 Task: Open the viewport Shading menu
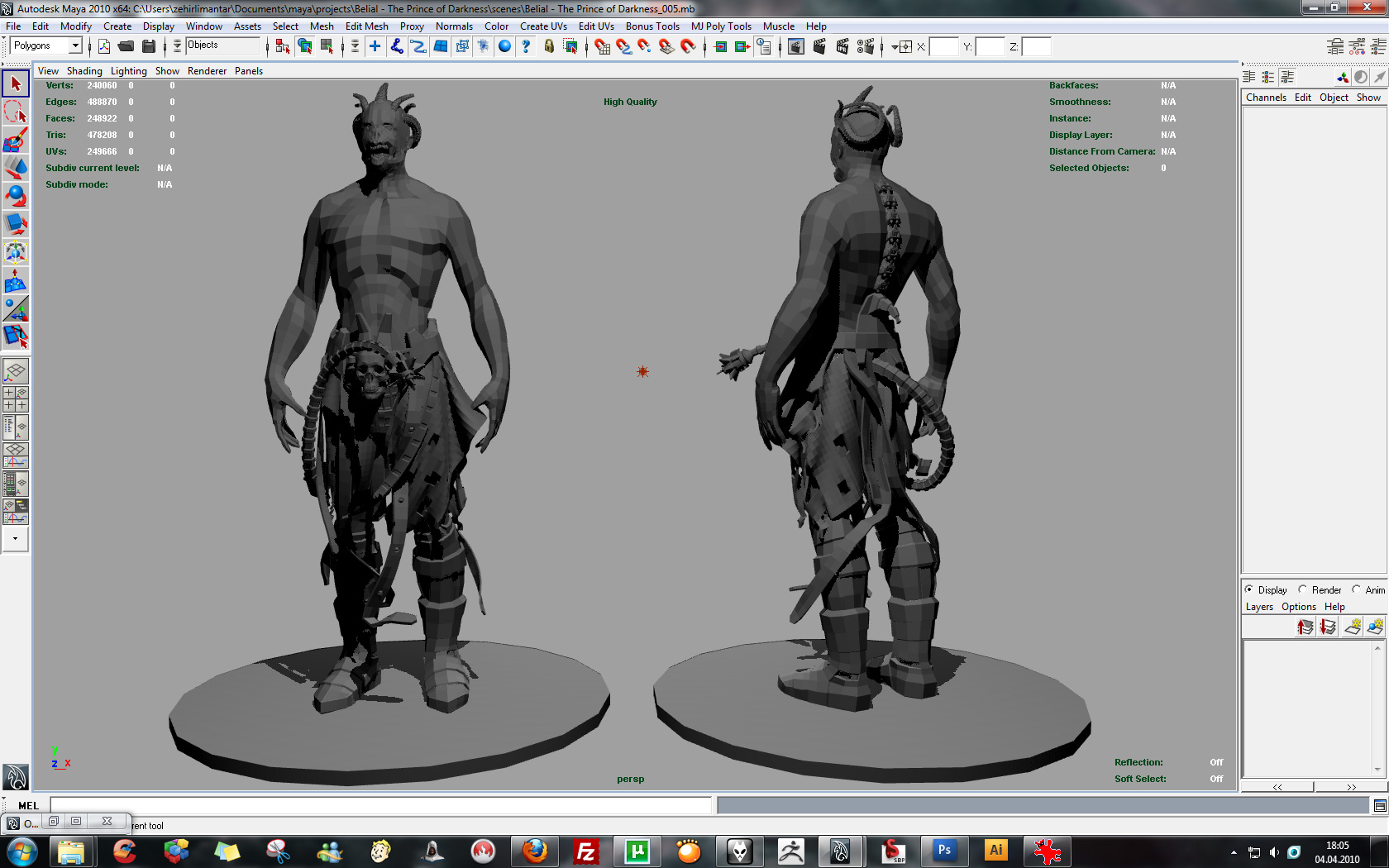[x=84, y=71]
